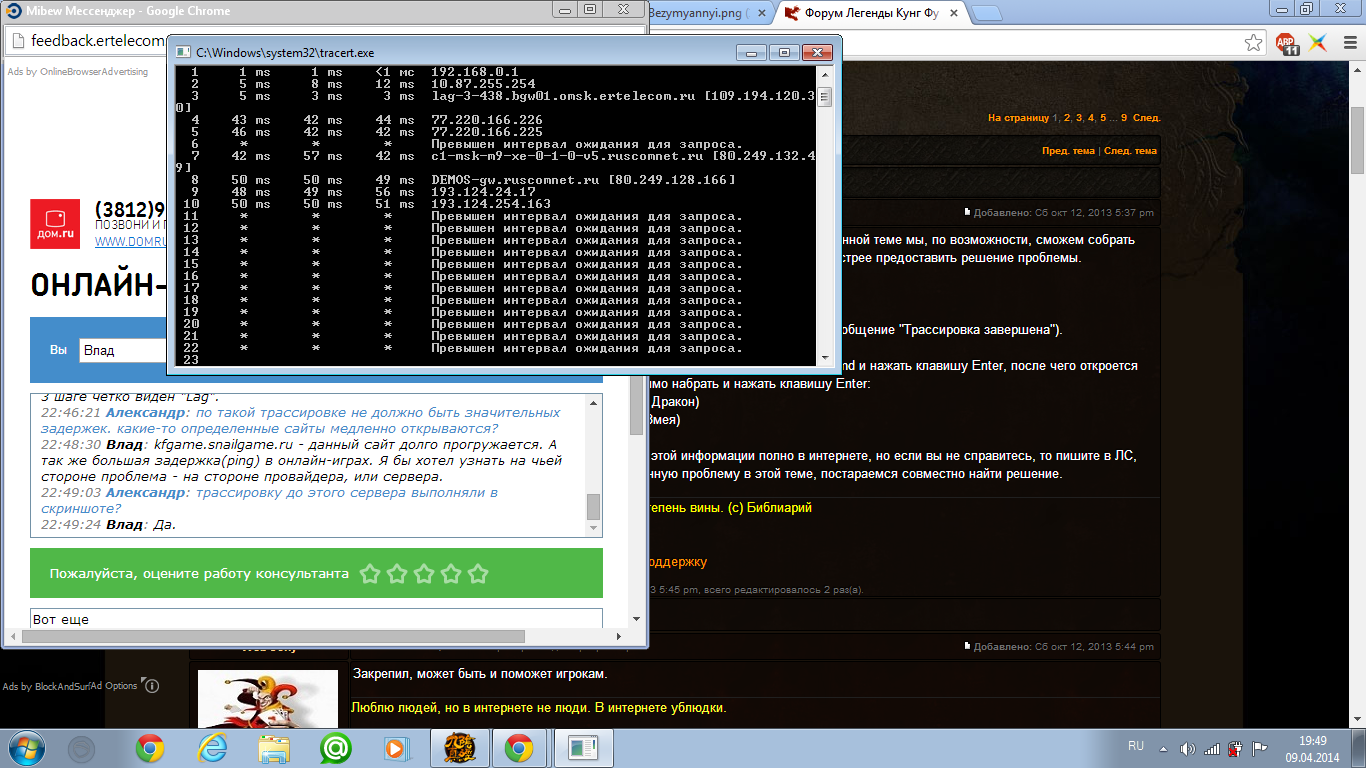Go to forum page 9
The image size is (1366, 768).
tap(1124, 118)
